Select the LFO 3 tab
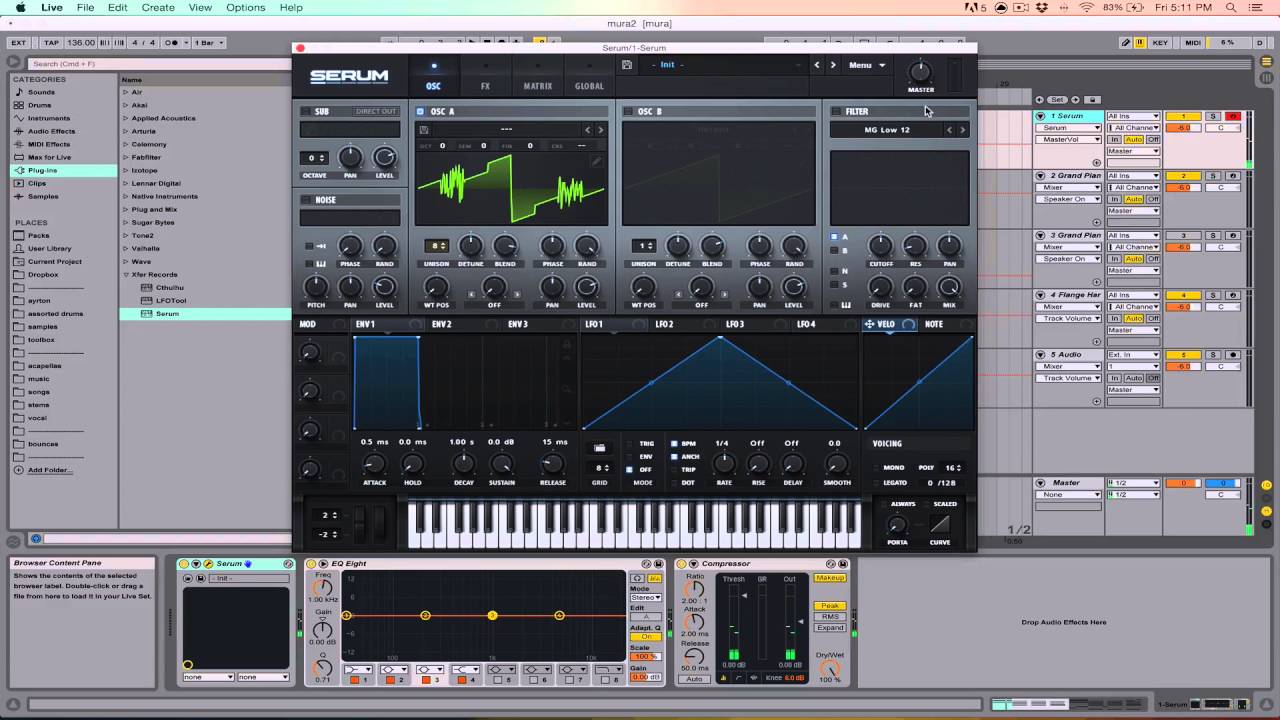 [x=735, y=324]
